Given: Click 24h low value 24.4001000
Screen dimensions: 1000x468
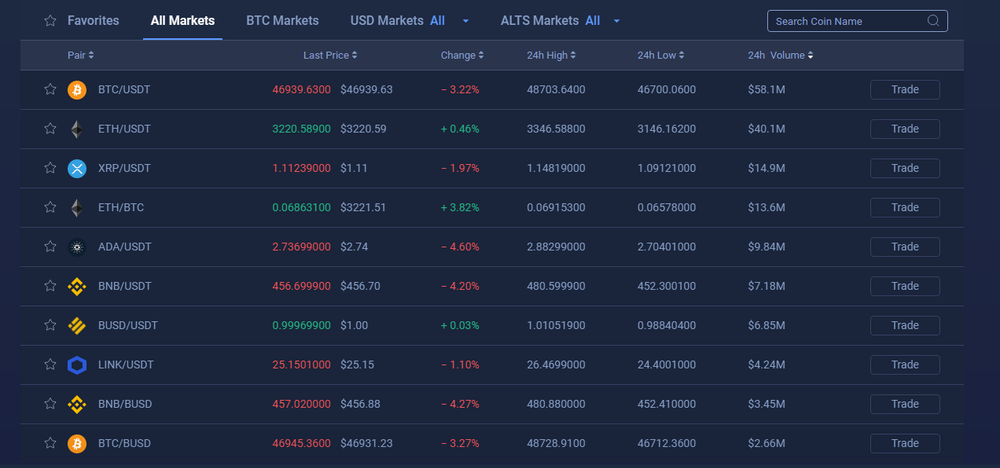Looking at the screenshot, I should point(666,365).
